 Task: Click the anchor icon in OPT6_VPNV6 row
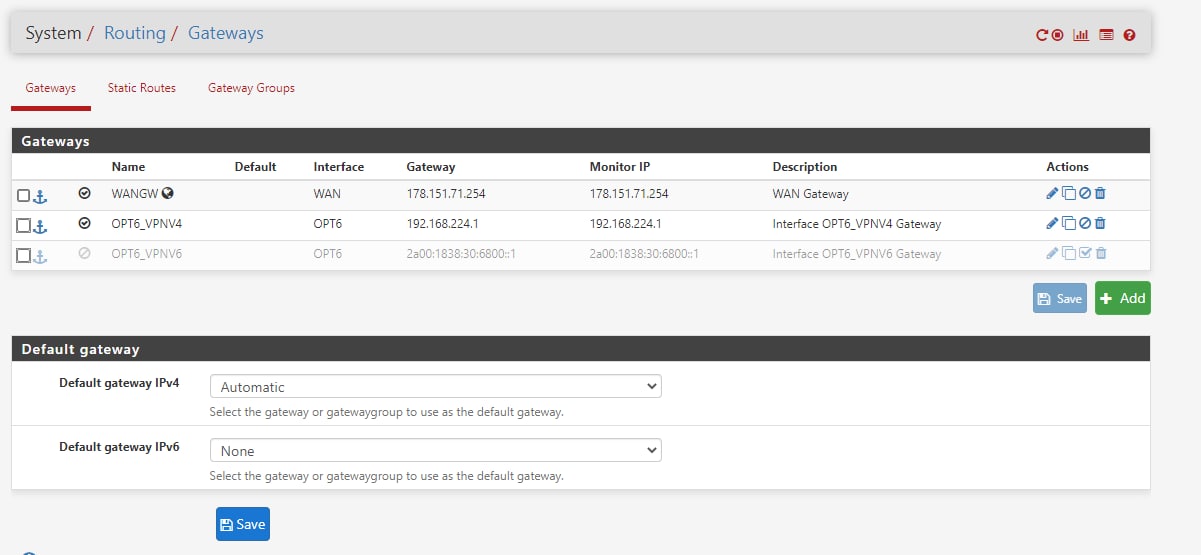point(41,256)
